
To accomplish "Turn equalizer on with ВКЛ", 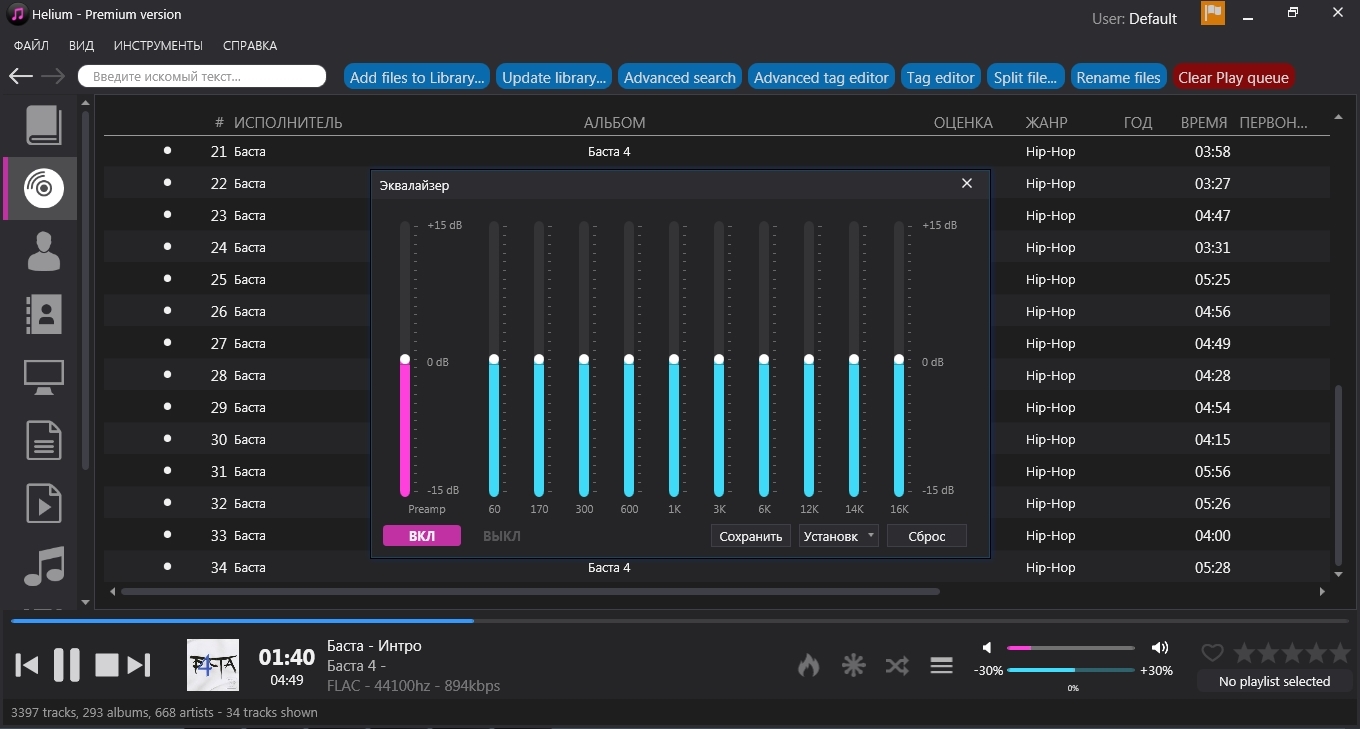I will tap(422, 536).
